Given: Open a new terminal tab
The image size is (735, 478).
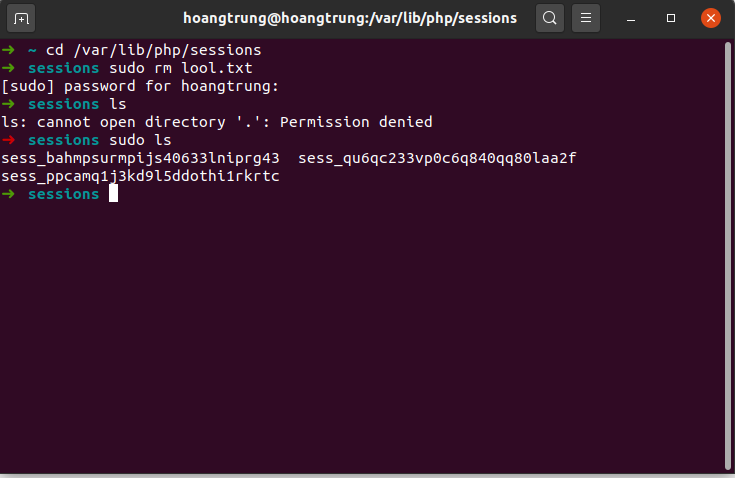Looking at the screenshot, I should click(x=22, y=18).
